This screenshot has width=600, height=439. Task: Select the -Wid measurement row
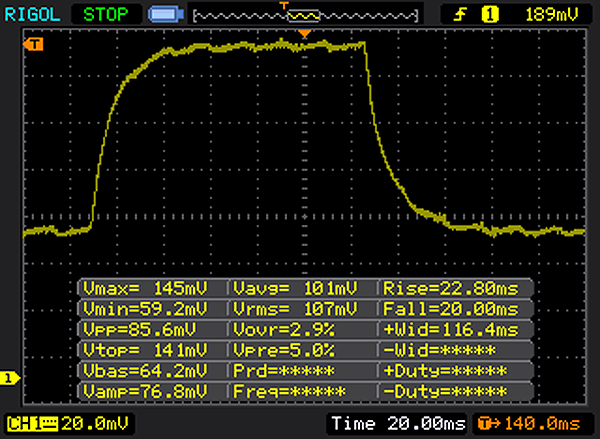[x=455, y=350]
